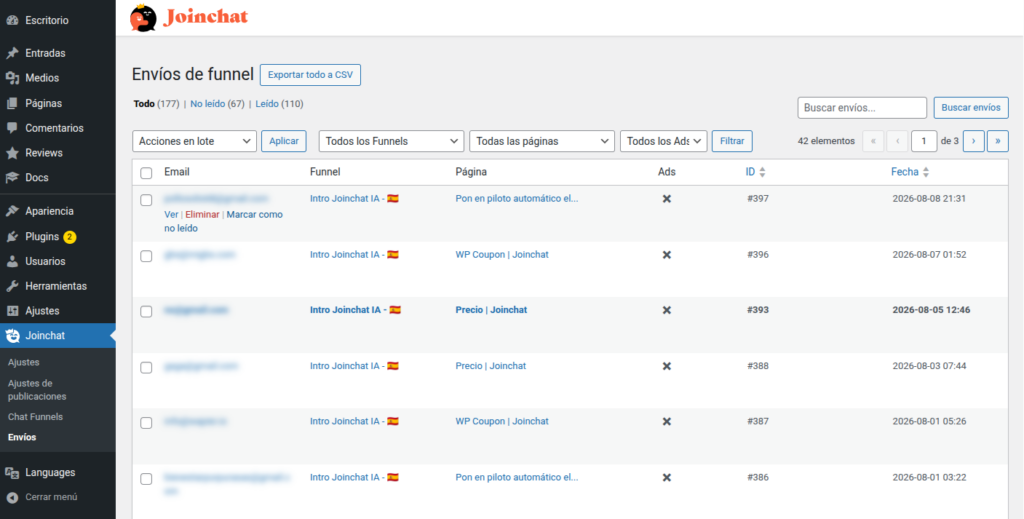Check the box for submission #393
This screenshot has width=1024, height=519.
pyautogui.click(x=146, y=311)
